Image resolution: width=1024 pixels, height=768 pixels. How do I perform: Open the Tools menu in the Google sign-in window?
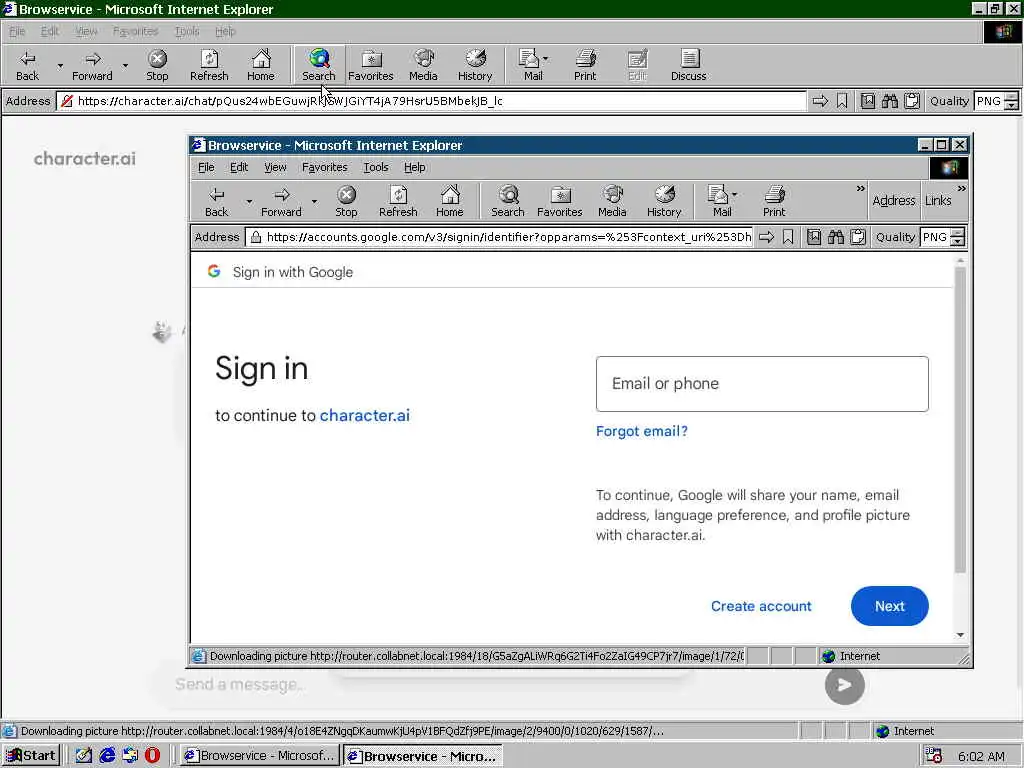376,167
